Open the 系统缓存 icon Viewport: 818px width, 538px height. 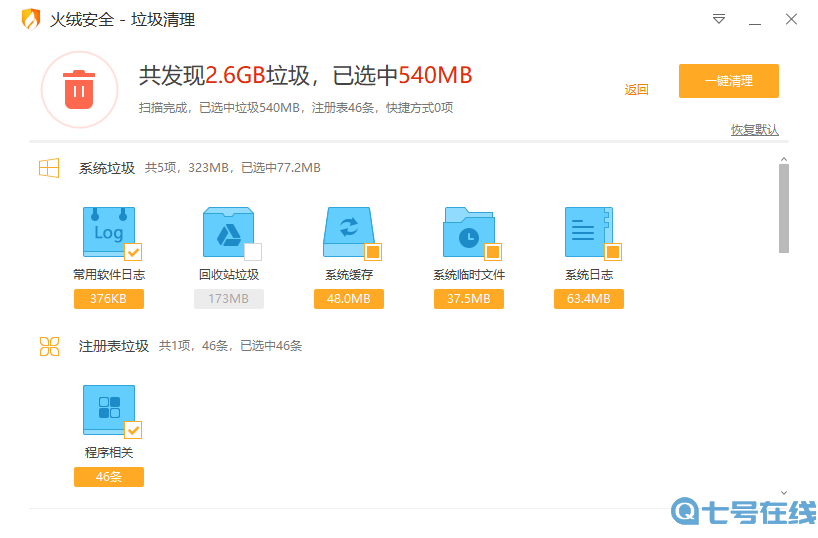coord(348,231)
